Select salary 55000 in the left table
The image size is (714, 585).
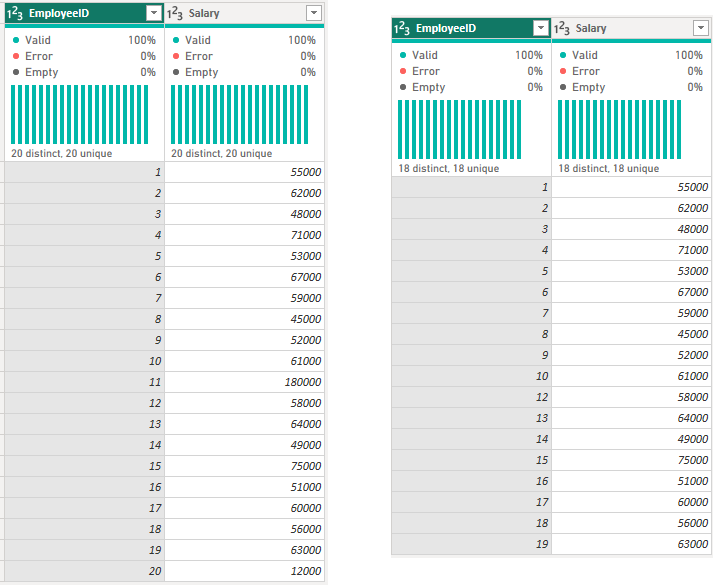tap(244, 172)
